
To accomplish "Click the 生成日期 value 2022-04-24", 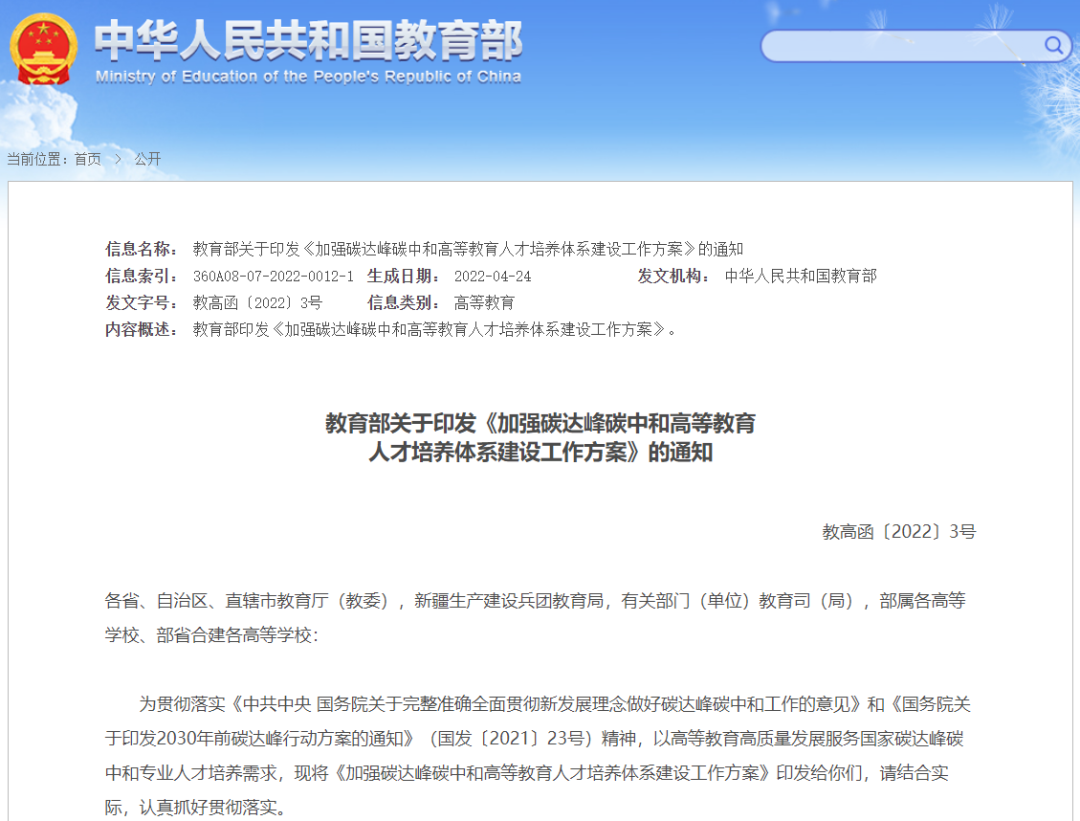I will click(x=492, y=276).
